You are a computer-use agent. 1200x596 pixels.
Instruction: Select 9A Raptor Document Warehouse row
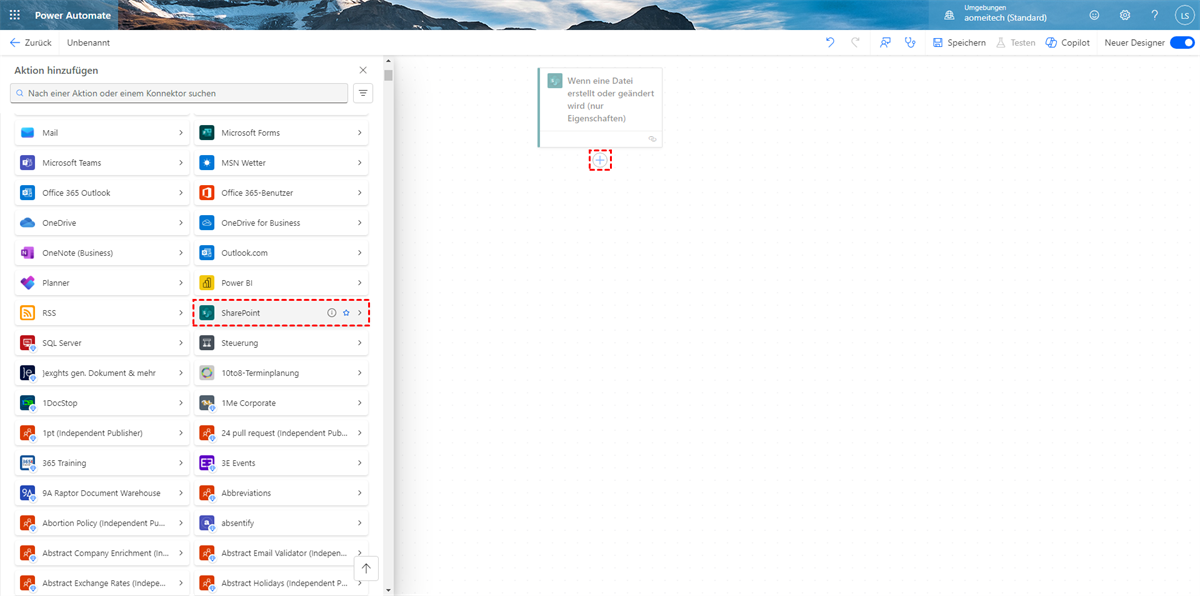tap(101, 493)
